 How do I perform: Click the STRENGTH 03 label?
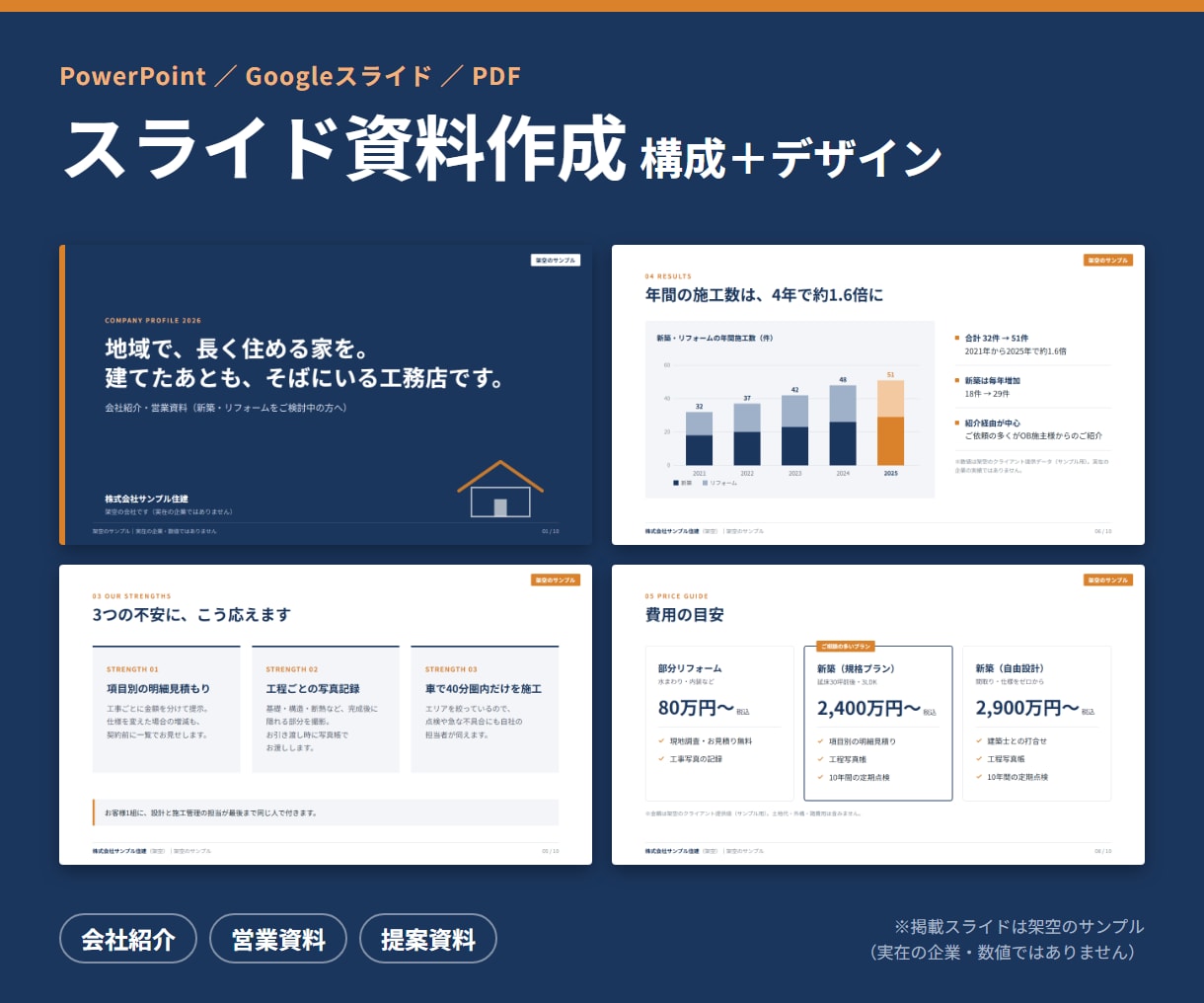pos(451,669)
